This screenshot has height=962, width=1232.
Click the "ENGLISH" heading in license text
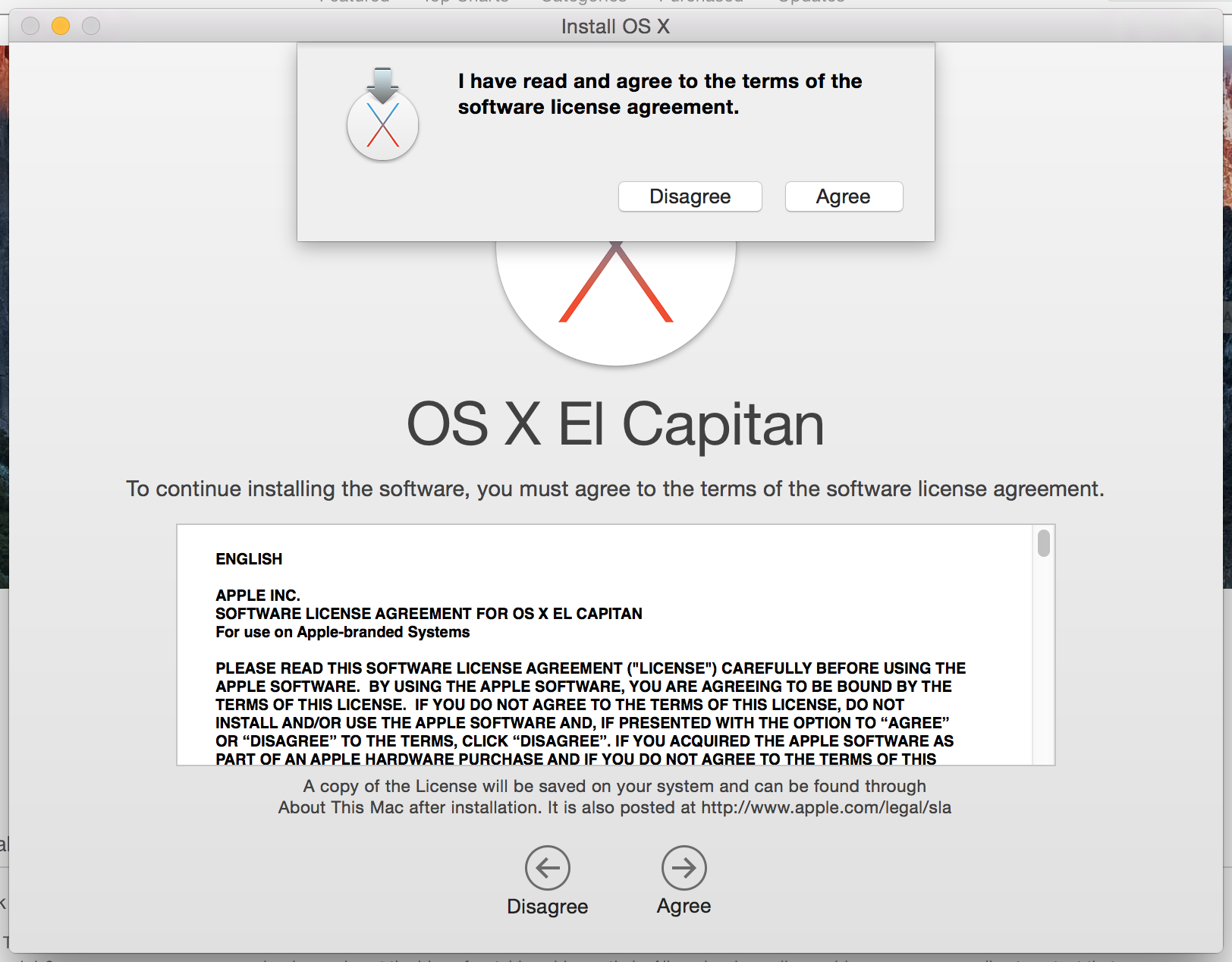(x=249, y=559)
